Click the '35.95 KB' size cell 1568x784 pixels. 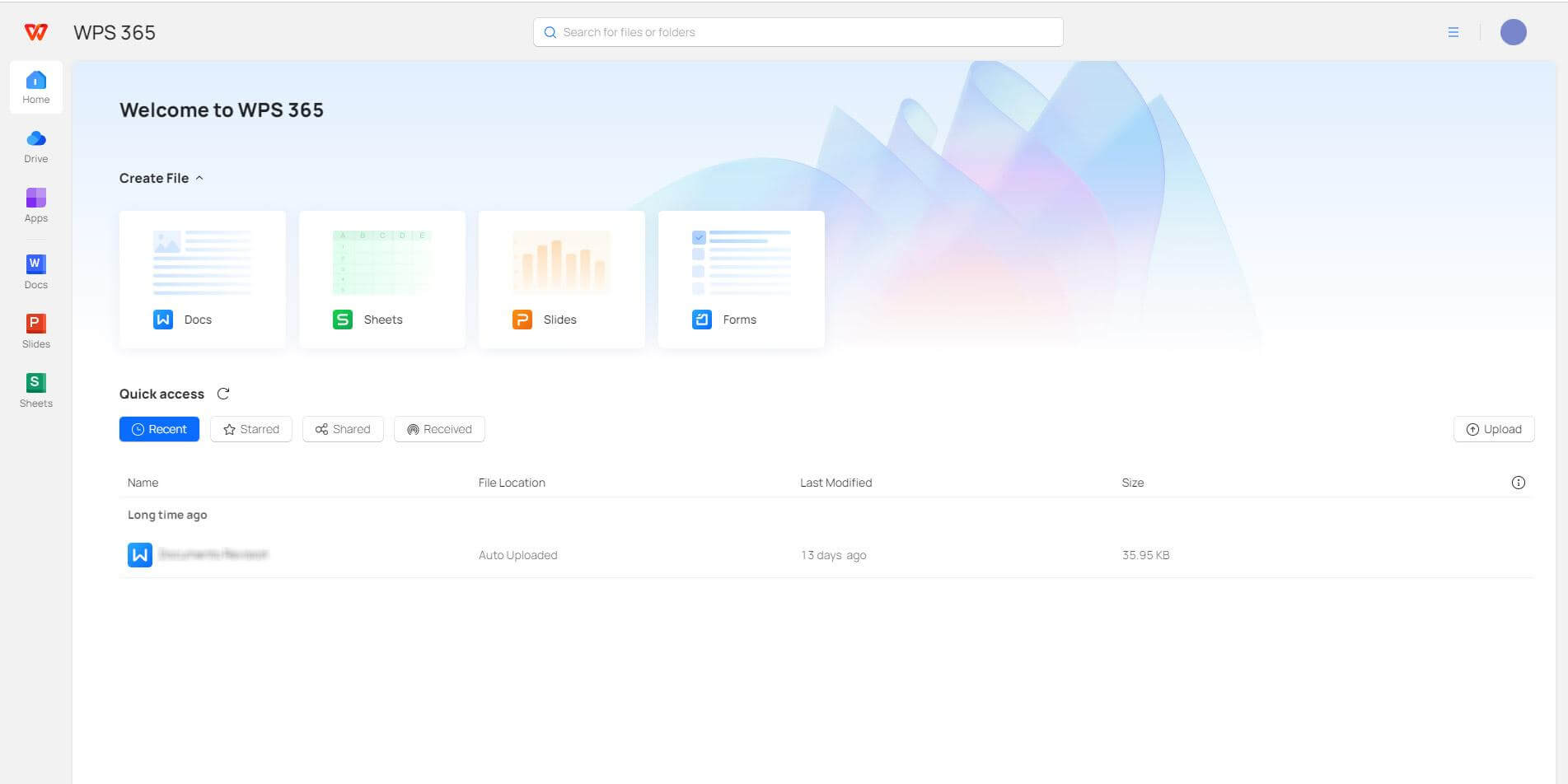pyautogui.click(x=1145, y=555)
